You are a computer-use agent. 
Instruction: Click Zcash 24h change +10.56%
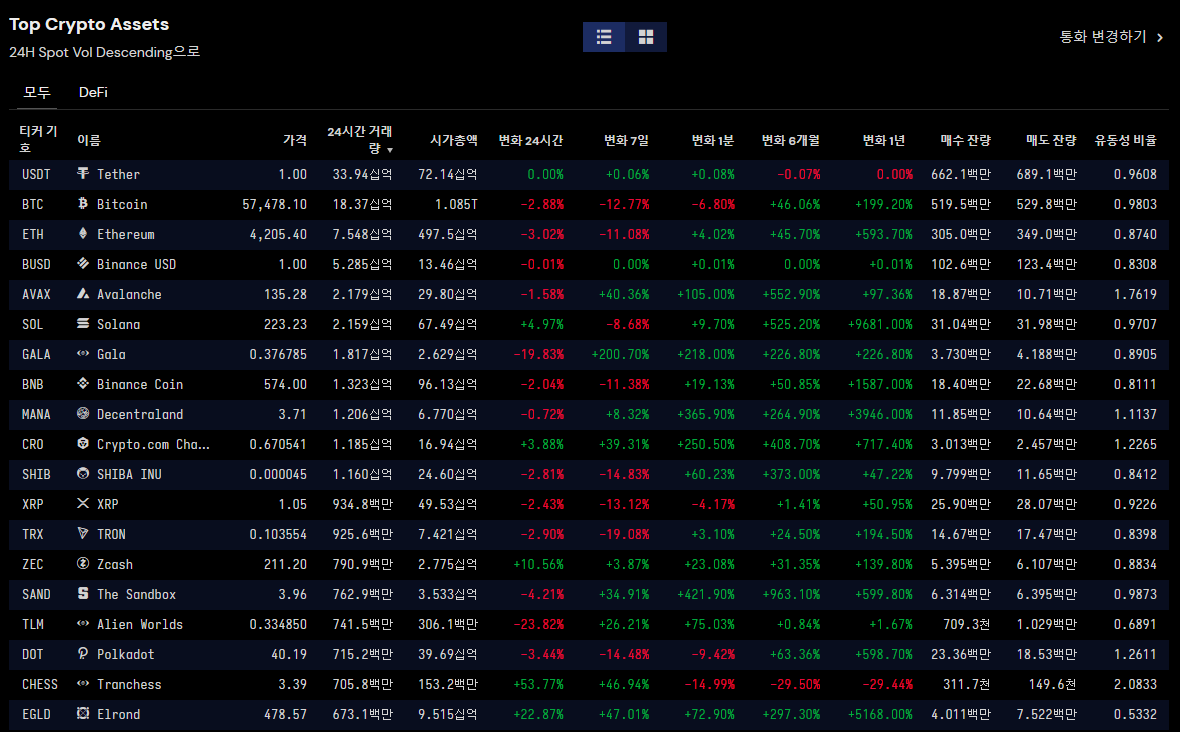pos(539,565)
